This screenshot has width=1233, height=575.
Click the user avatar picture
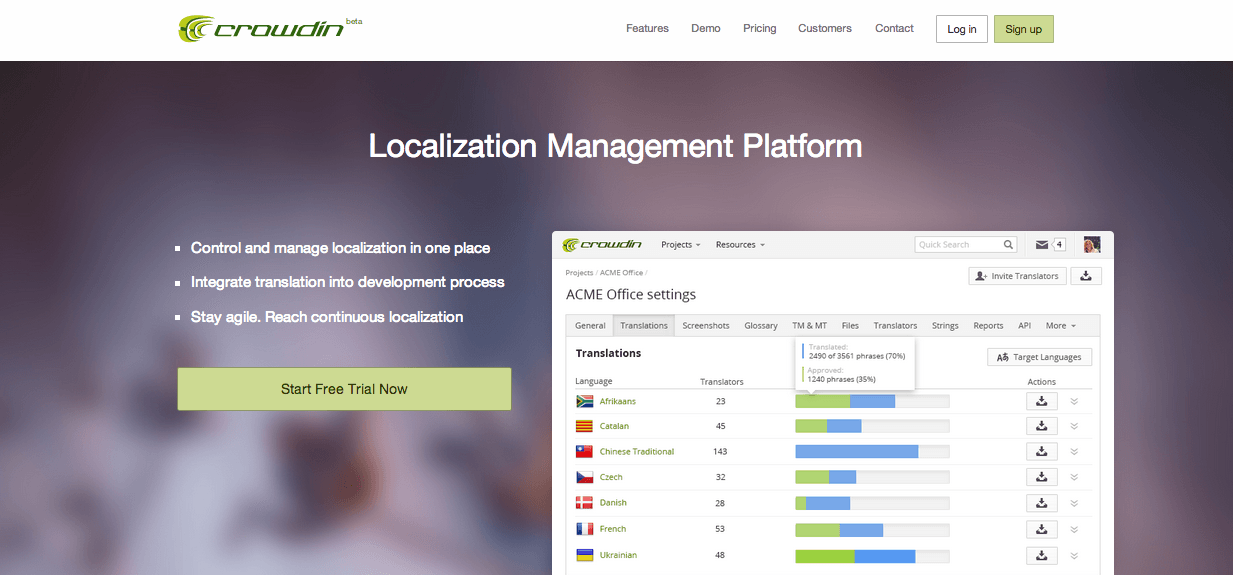pos(1092,245)
